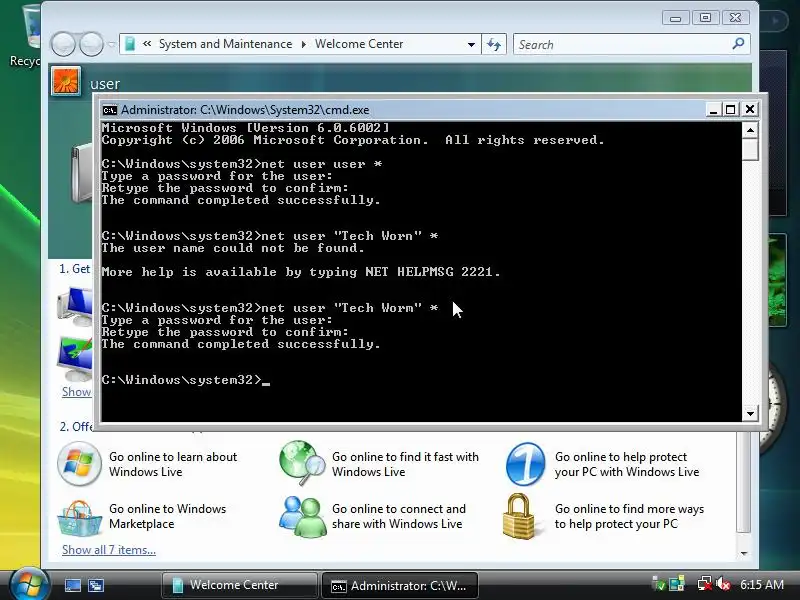This screenshot has width=800, height=600.
Task: Open the network tray icon with red X
Action: [x=705, y=584]
